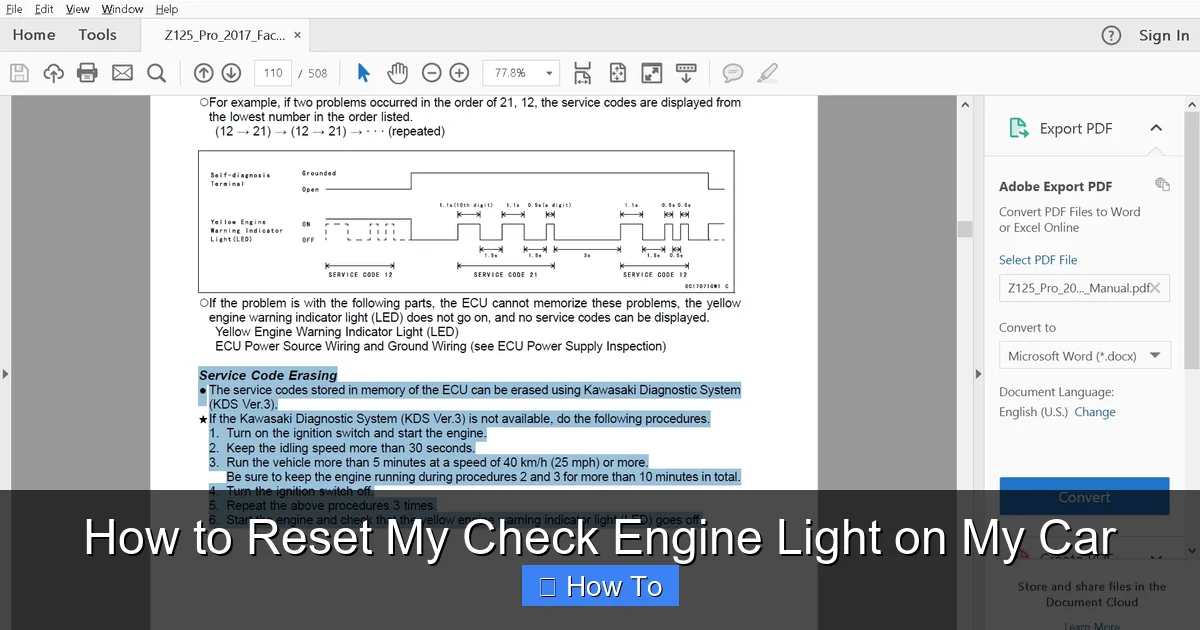Save the file to Document Cloud icon

pos(53,72)
